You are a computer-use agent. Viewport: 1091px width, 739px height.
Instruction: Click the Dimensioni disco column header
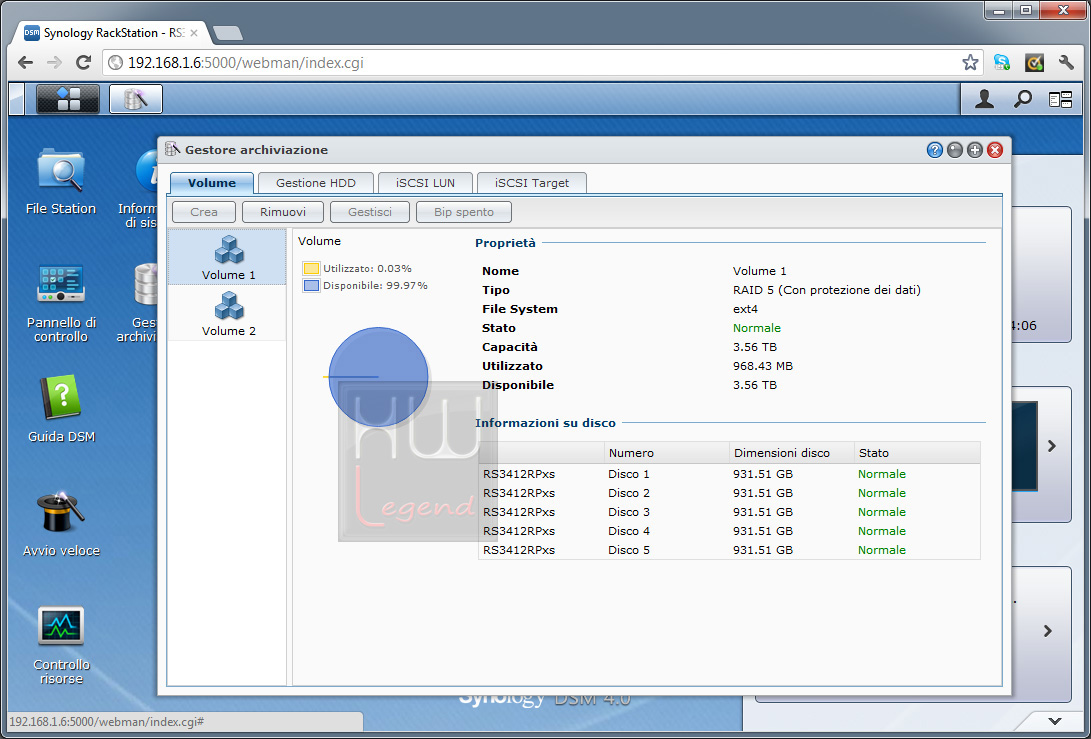pos(791,453)
